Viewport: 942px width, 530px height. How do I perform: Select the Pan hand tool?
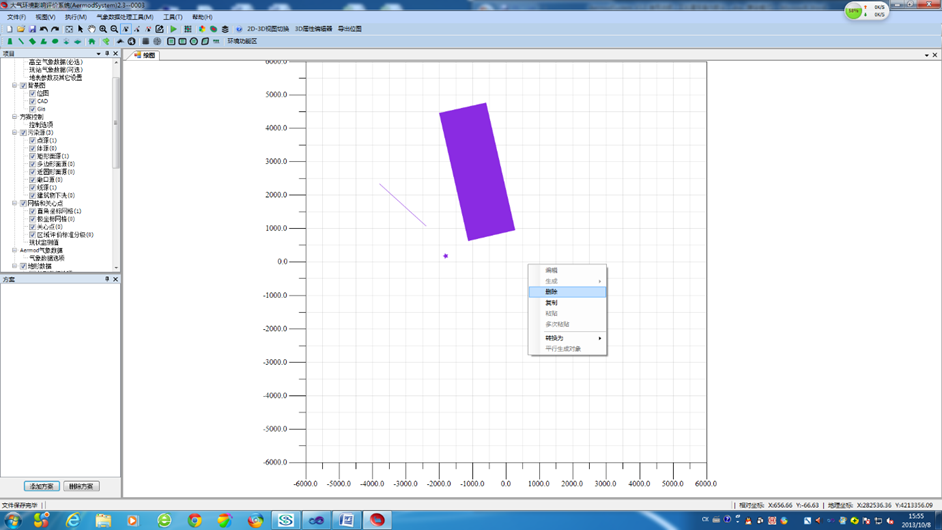(92, 29)
